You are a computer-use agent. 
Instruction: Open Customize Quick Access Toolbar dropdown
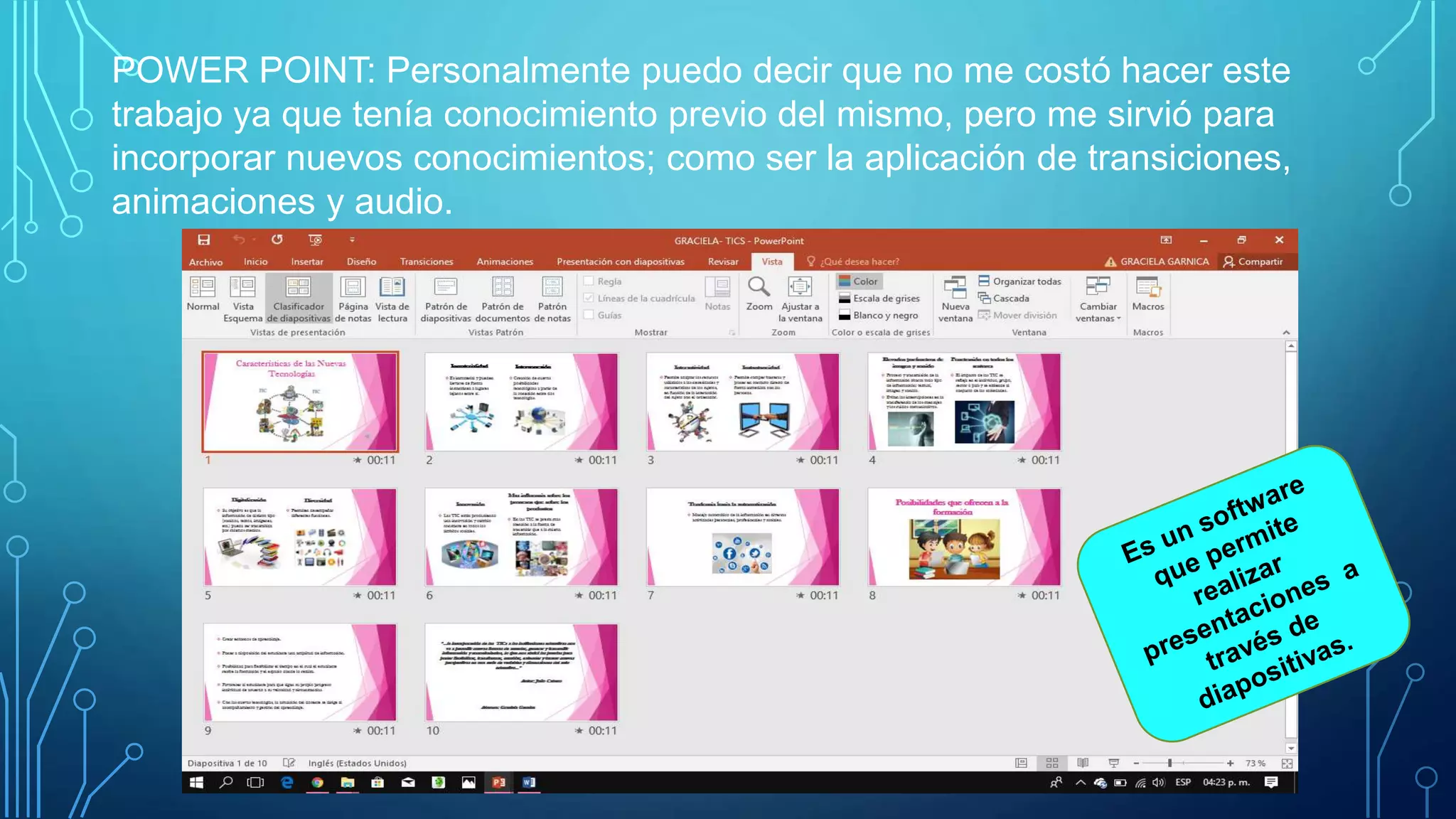(352, 240)
